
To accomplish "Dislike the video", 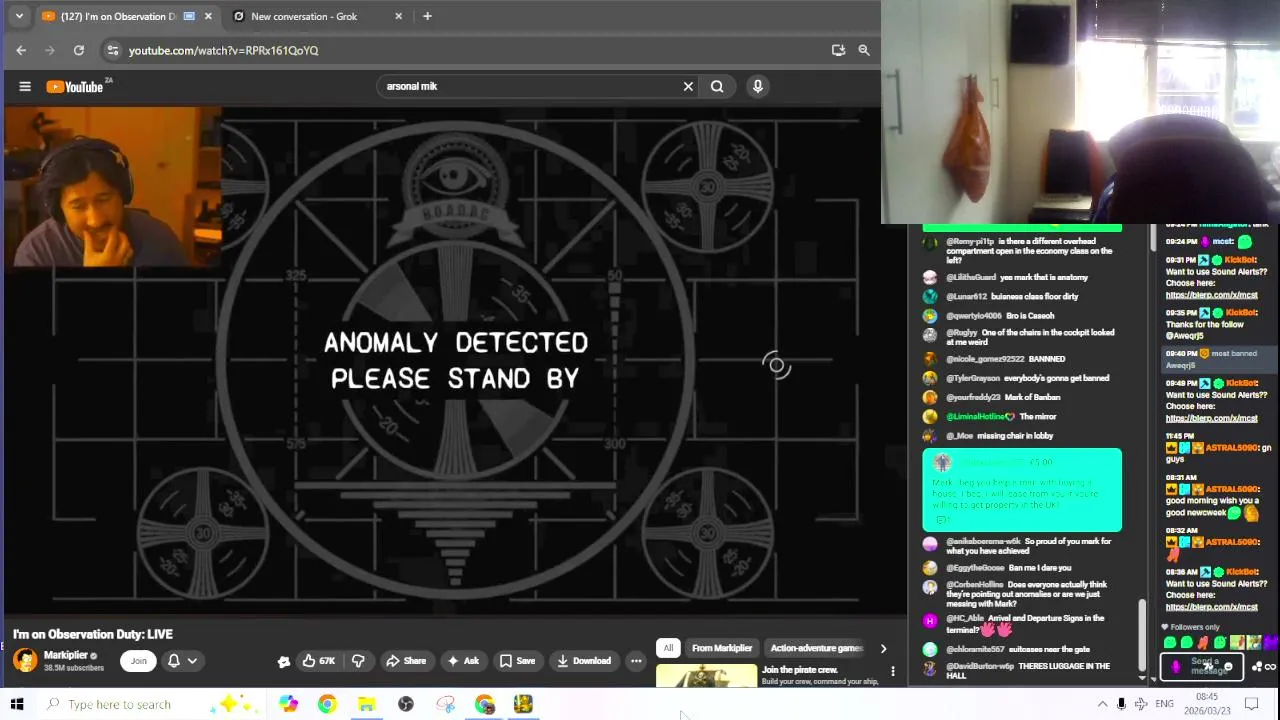I will tap(358, 661).
